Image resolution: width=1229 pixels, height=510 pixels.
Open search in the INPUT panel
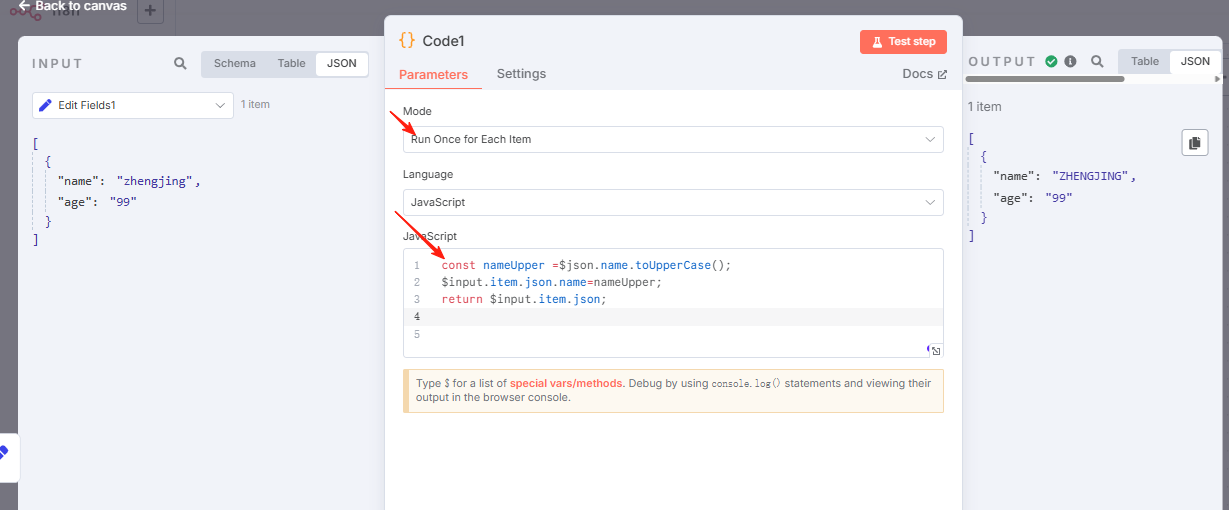click(180, 63)
